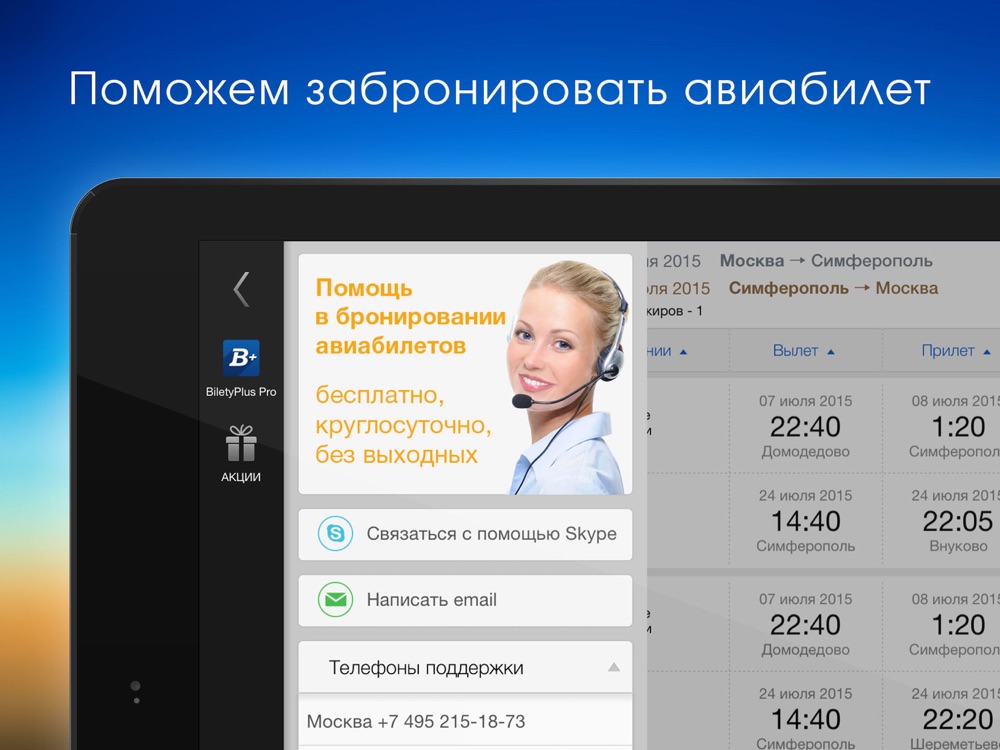Sort the table by Прилет column
Image resolution: width=1000 pixels, height=750 pixels.
(956, 351)
